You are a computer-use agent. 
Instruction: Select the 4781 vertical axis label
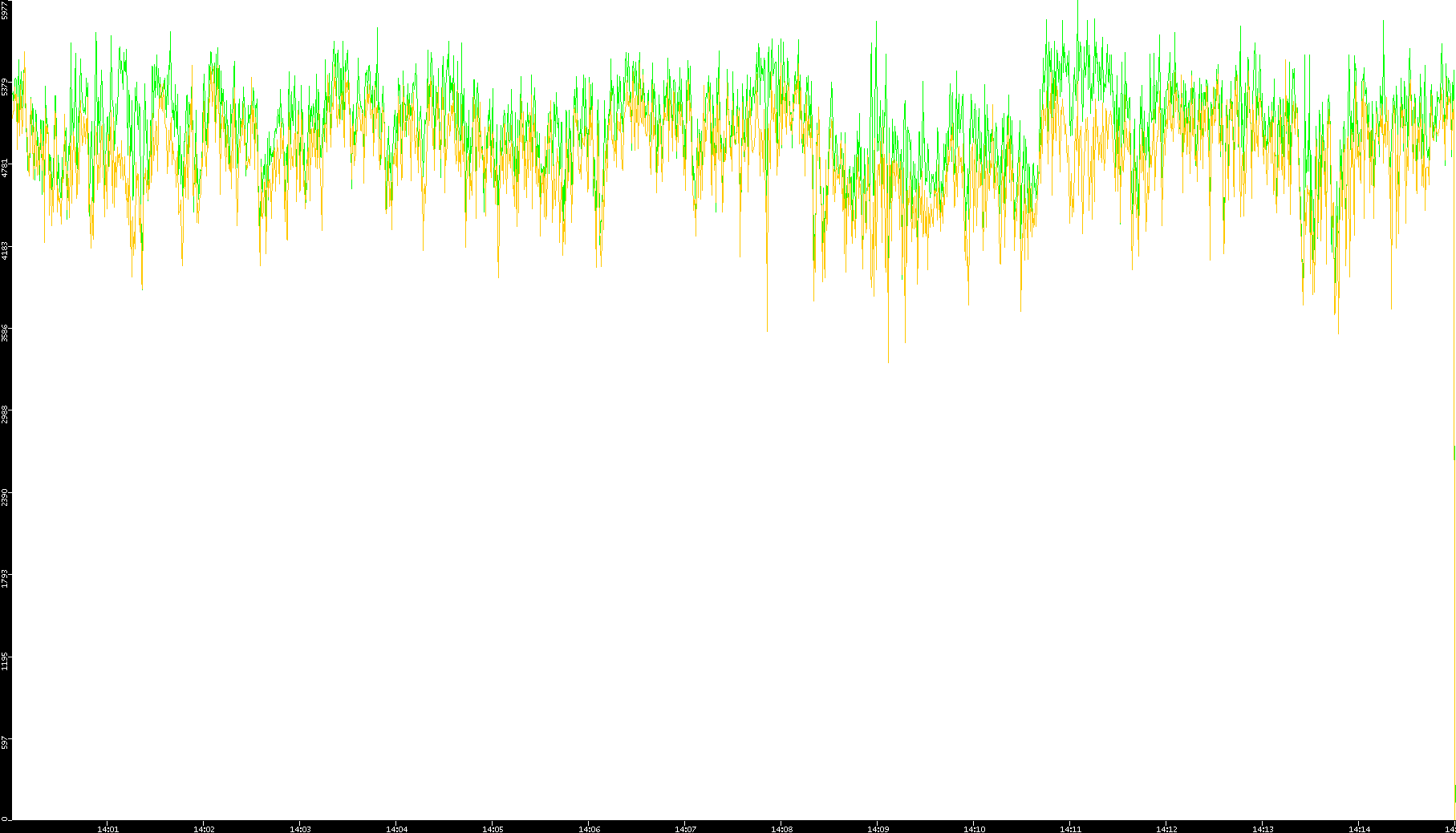pyautogui.click(x=5, y=168)
